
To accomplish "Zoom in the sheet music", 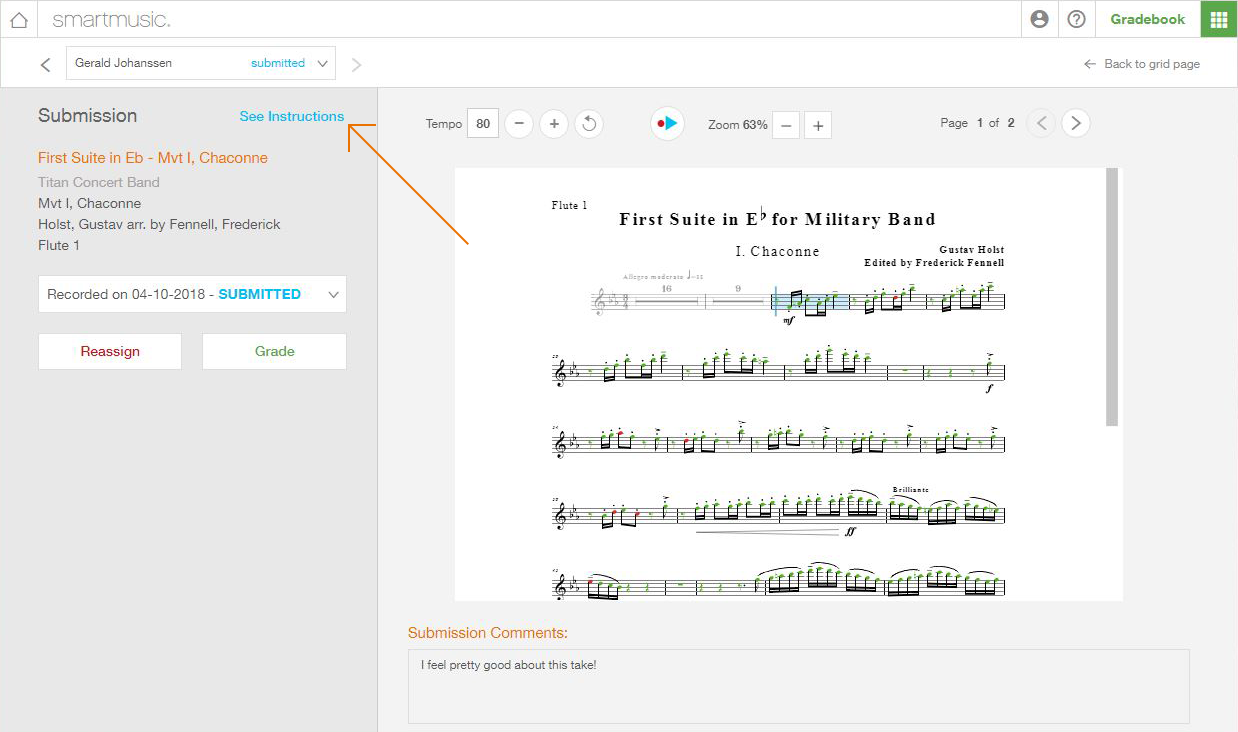I will coord(818,125).
